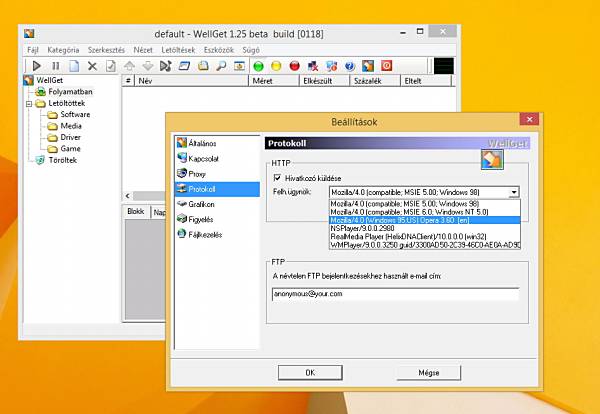Select the Töröltek tree item
The width and height of the screenshot is (600, 414).
pos(63,160)
